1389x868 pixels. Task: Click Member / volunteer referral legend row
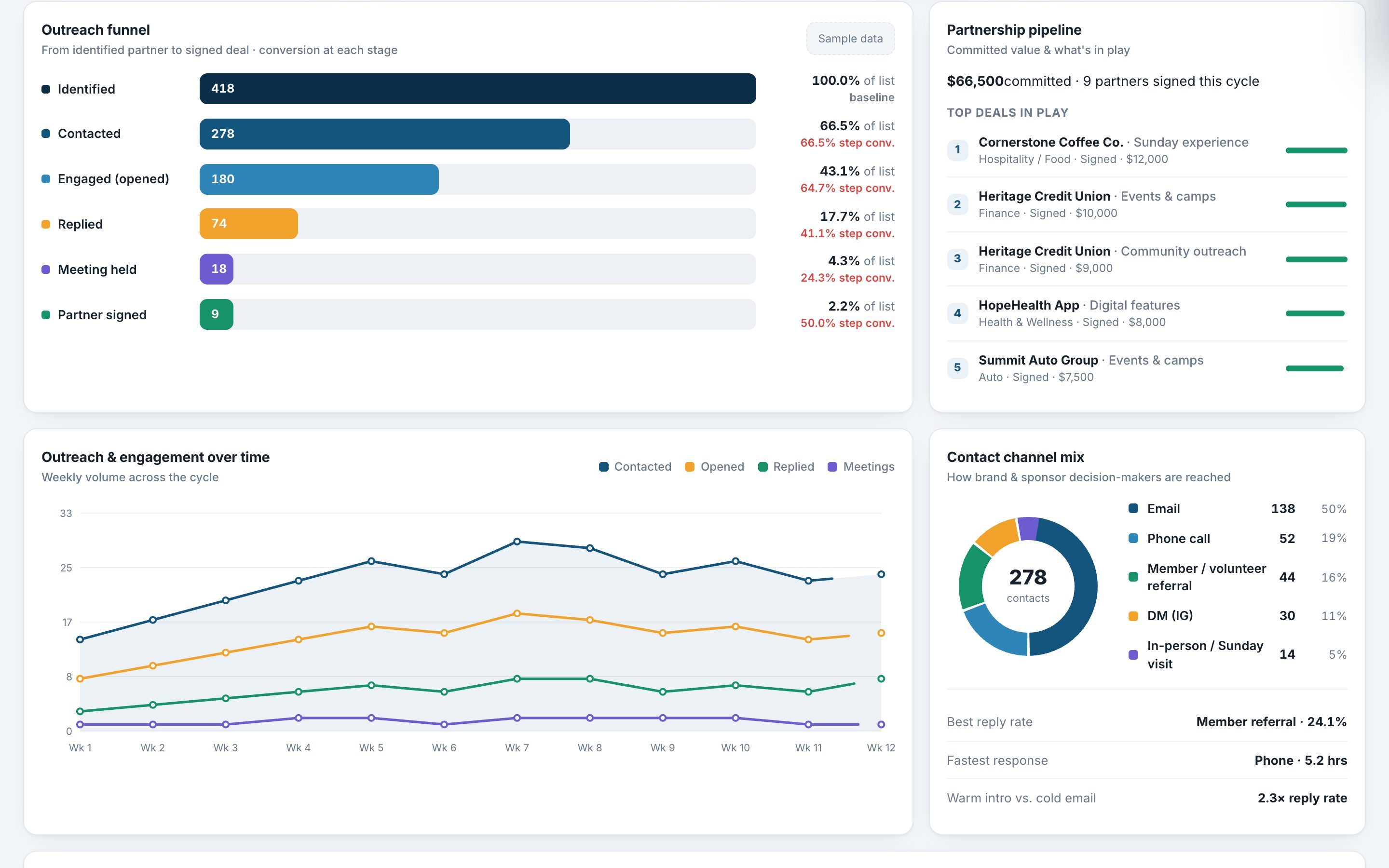pos(1238,577)
